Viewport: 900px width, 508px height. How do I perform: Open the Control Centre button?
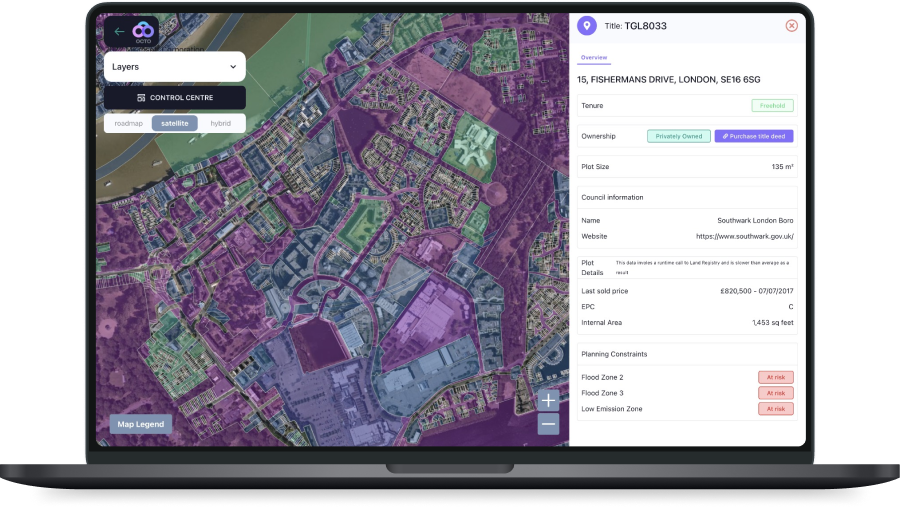tap(174, 98)
